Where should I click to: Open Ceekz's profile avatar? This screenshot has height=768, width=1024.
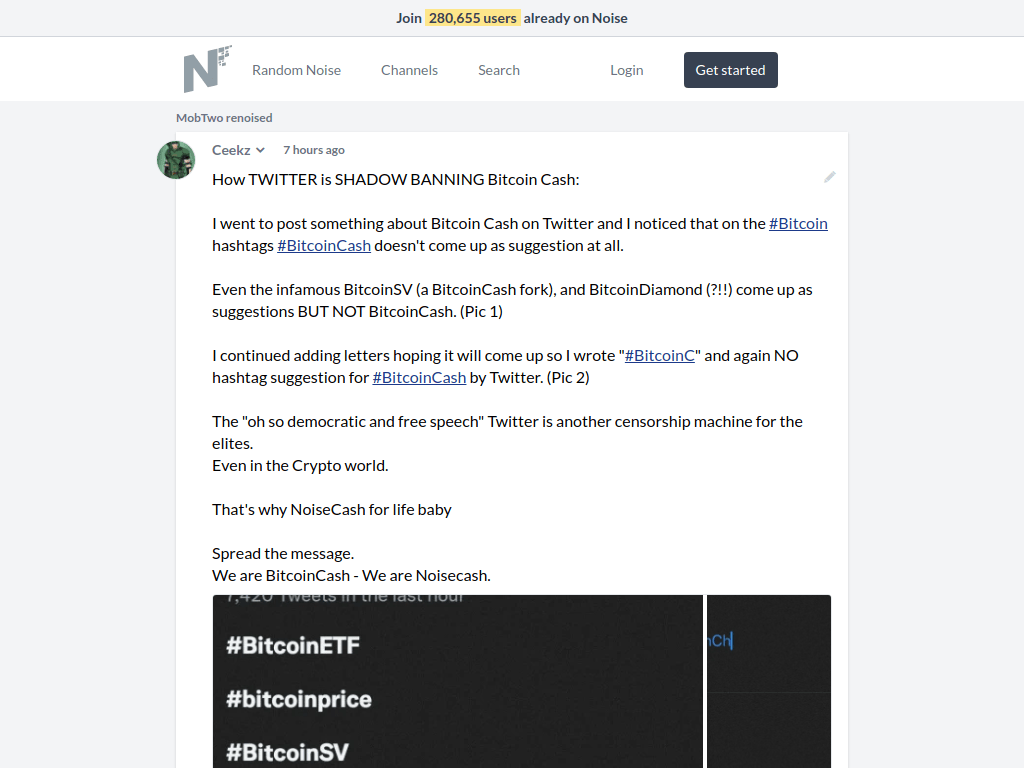coord(176,160)
